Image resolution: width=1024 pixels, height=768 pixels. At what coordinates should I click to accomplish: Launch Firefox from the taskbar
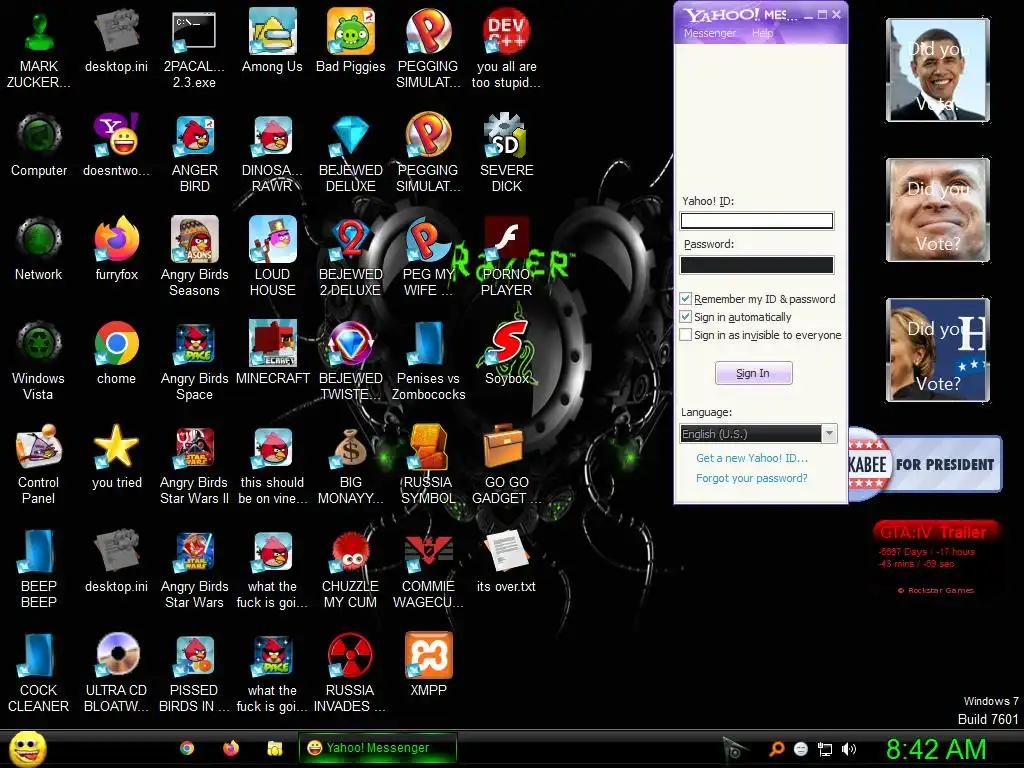[x=231, y=748]
